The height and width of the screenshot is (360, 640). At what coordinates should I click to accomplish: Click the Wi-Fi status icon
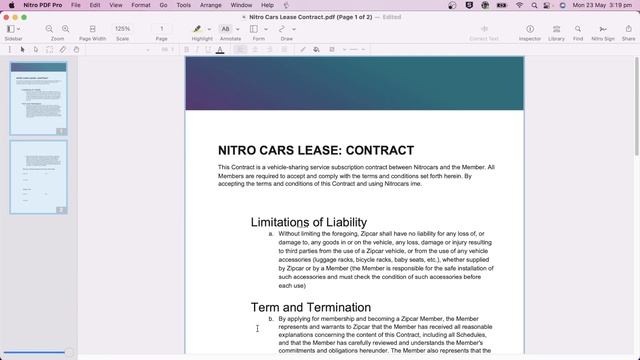pyautogui.click(x=519, y=5)
